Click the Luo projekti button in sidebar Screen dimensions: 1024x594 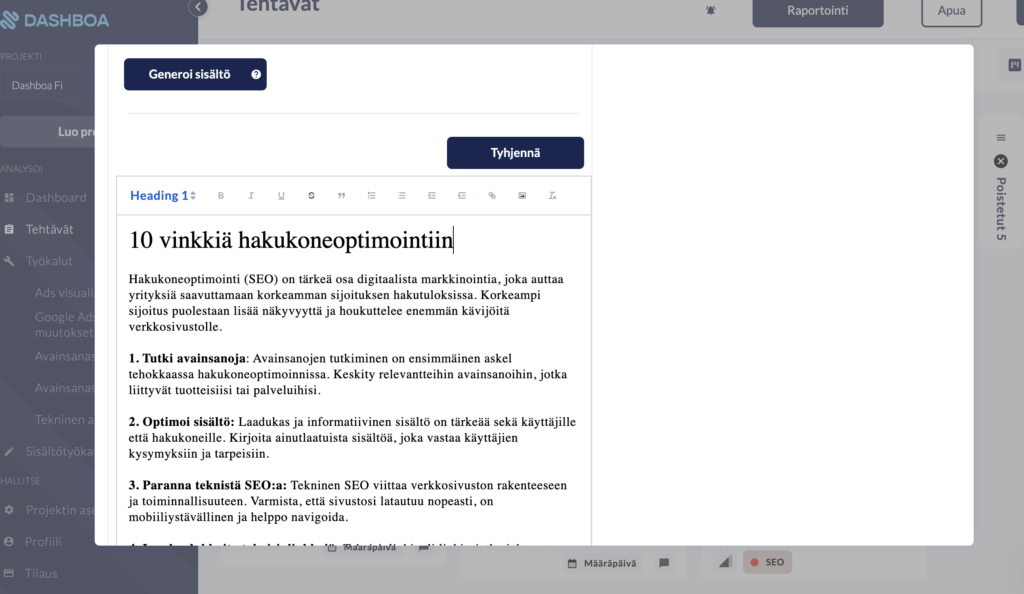[x=48, y=132]
